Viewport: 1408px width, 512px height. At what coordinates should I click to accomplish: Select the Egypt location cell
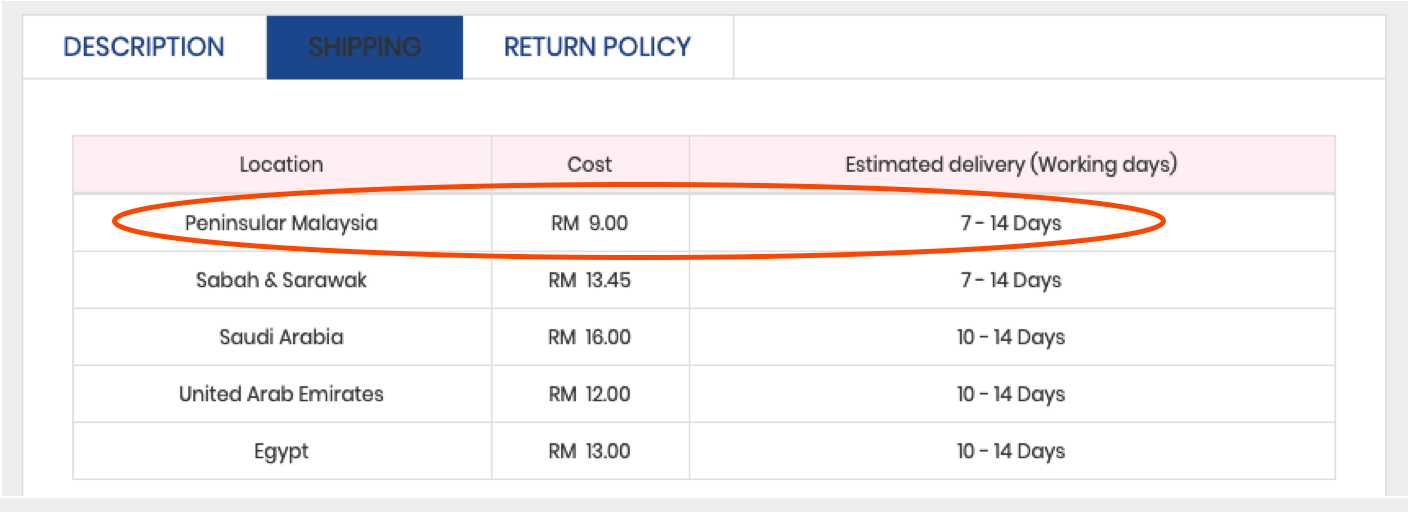tap(282, 451)
